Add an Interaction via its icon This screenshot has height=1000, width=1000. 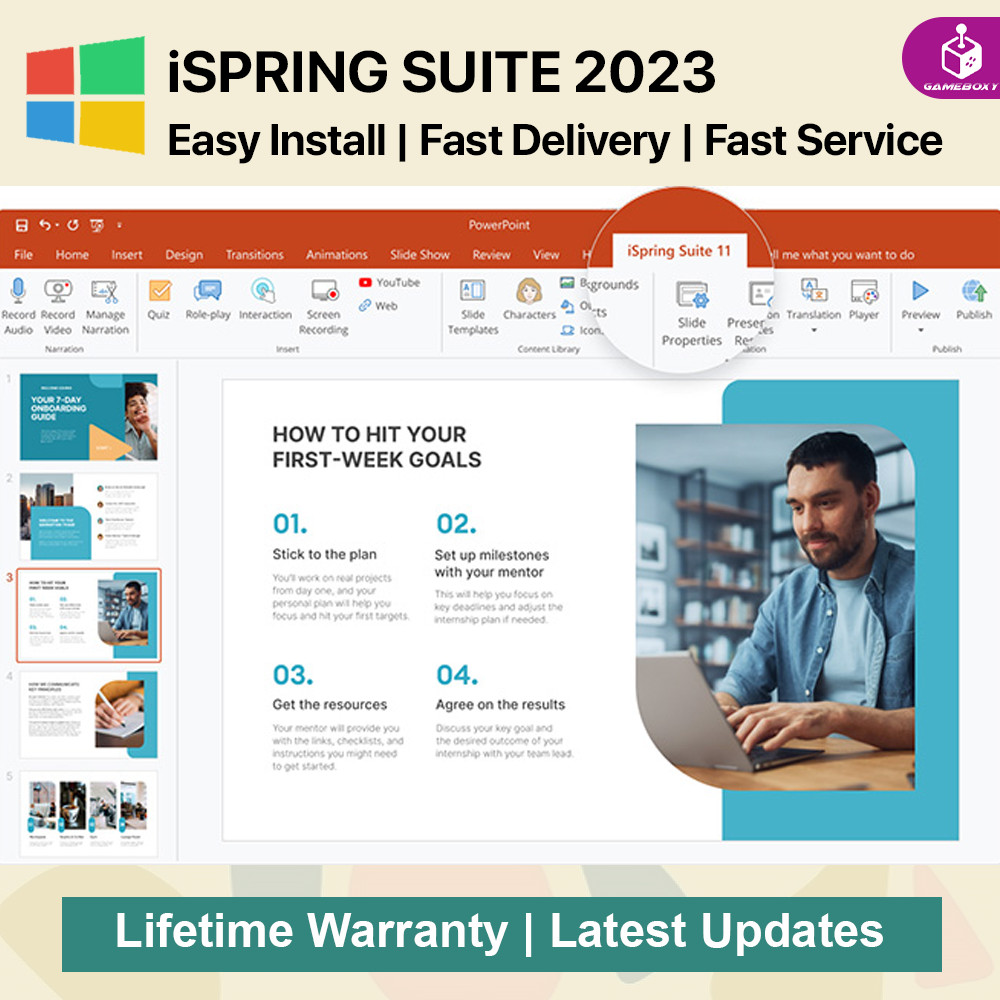tap(263, 291)
